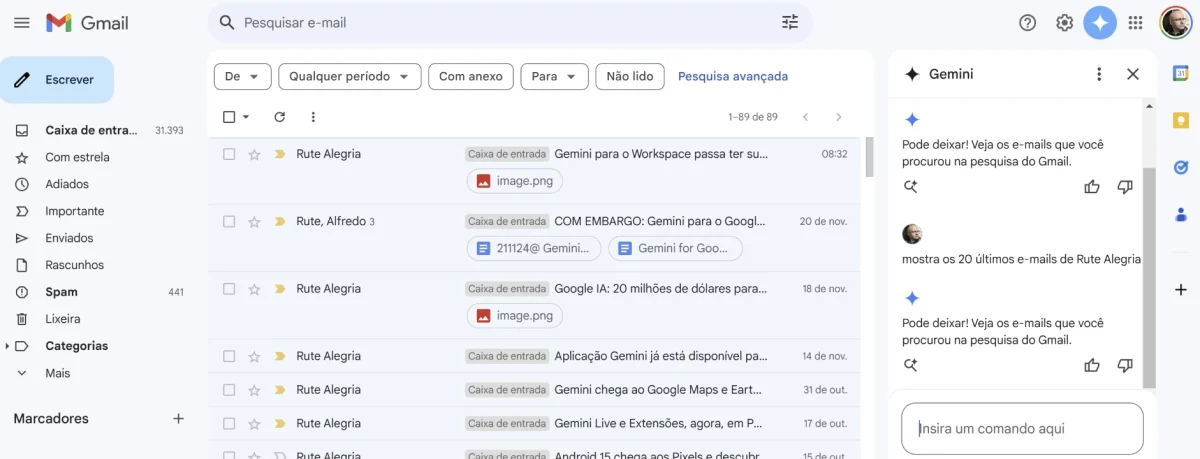Open Google Keep in side panel
The height and width of the screenshot is (459, 1200).
1180,120
